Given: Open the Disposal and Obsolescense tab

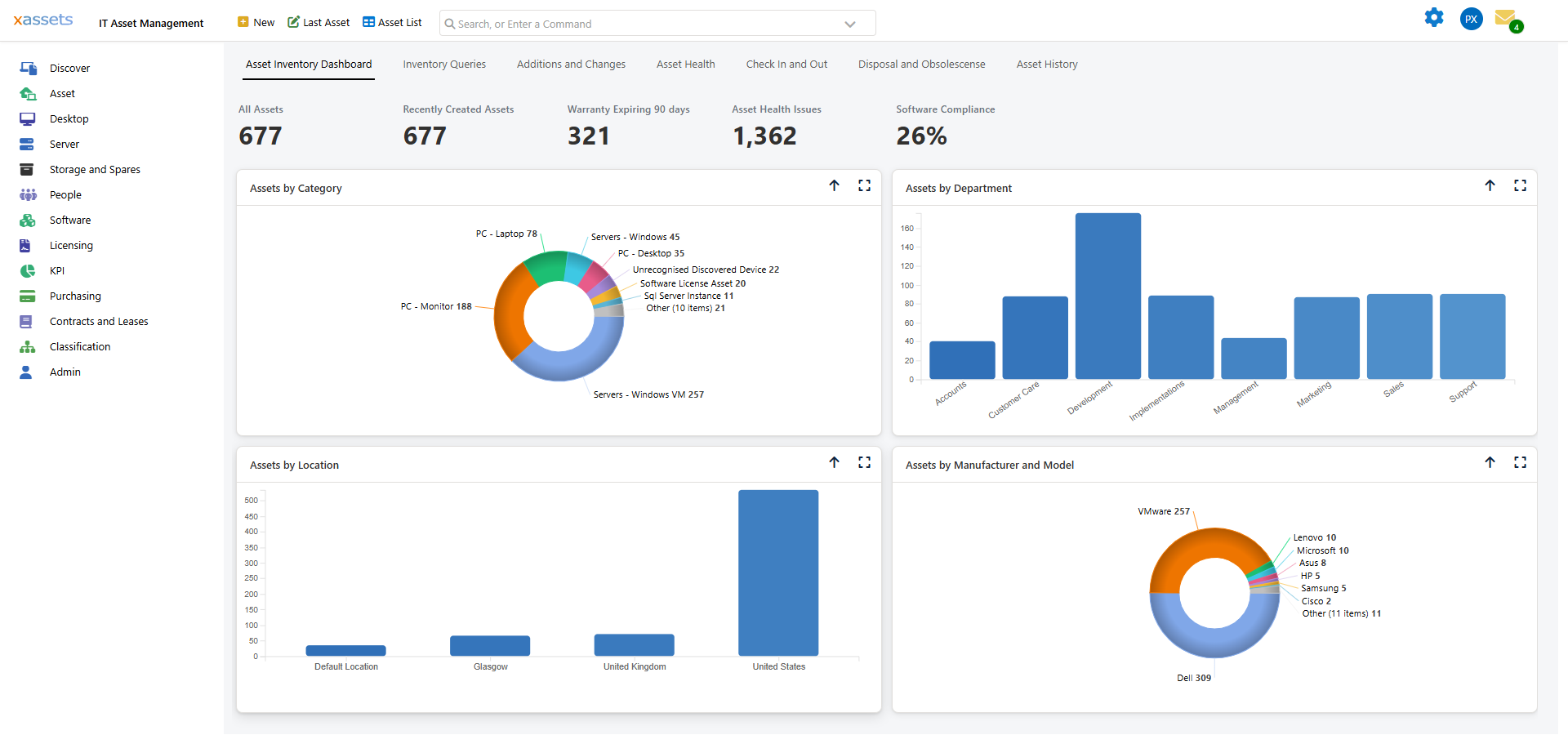Looking at the screenshot, I should tap(921, 64).
